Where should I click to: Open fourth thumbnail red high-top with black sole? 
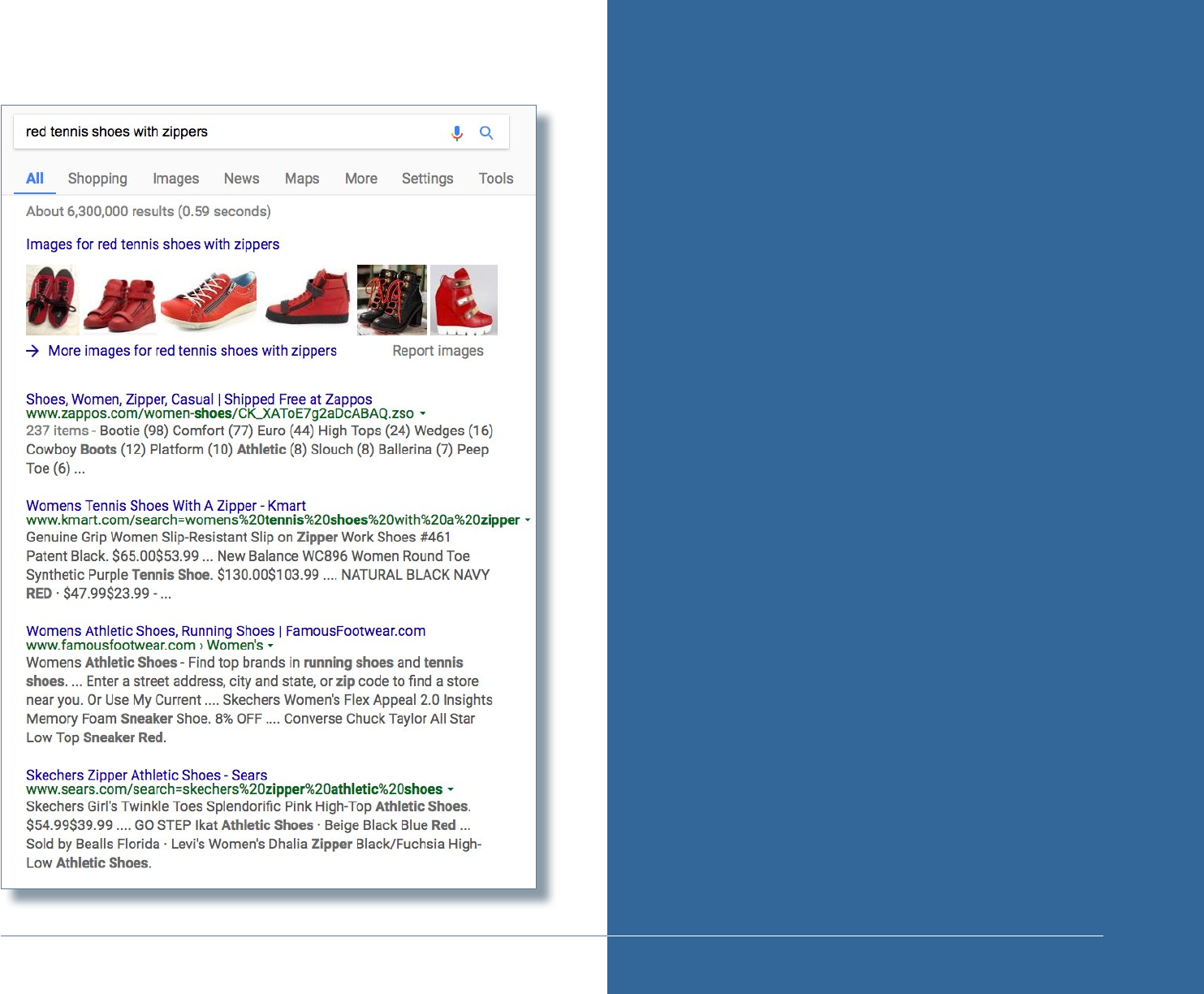307,300
